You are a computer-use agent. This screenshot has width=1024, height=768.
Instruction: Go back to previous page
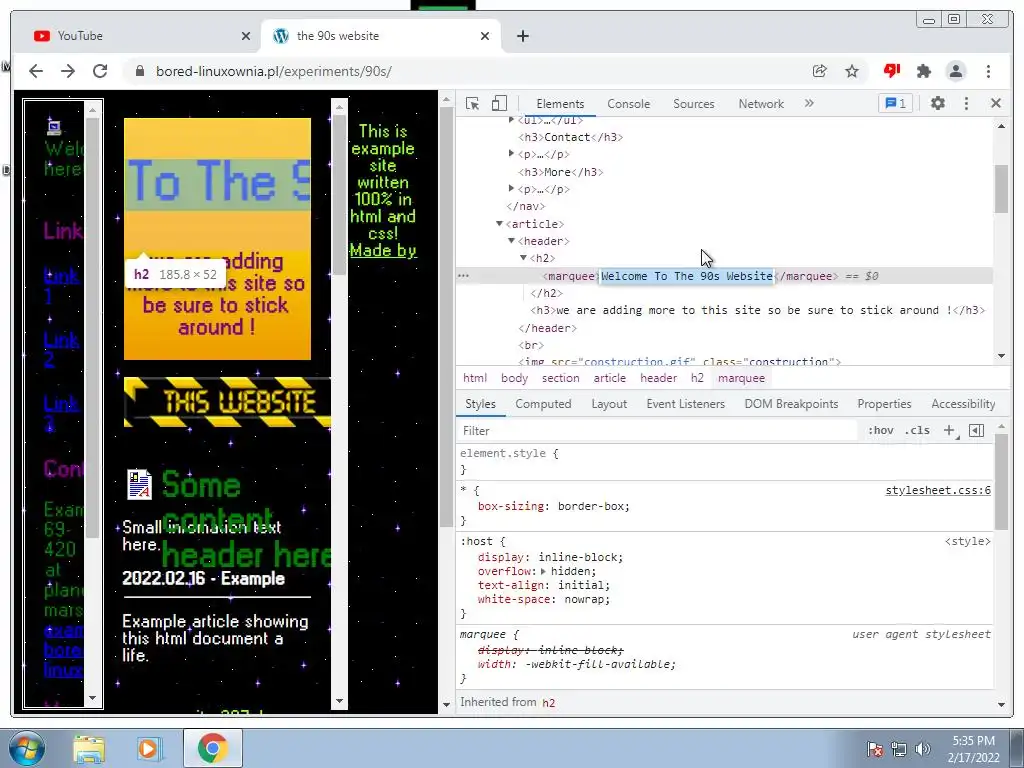tap(36, 71)
